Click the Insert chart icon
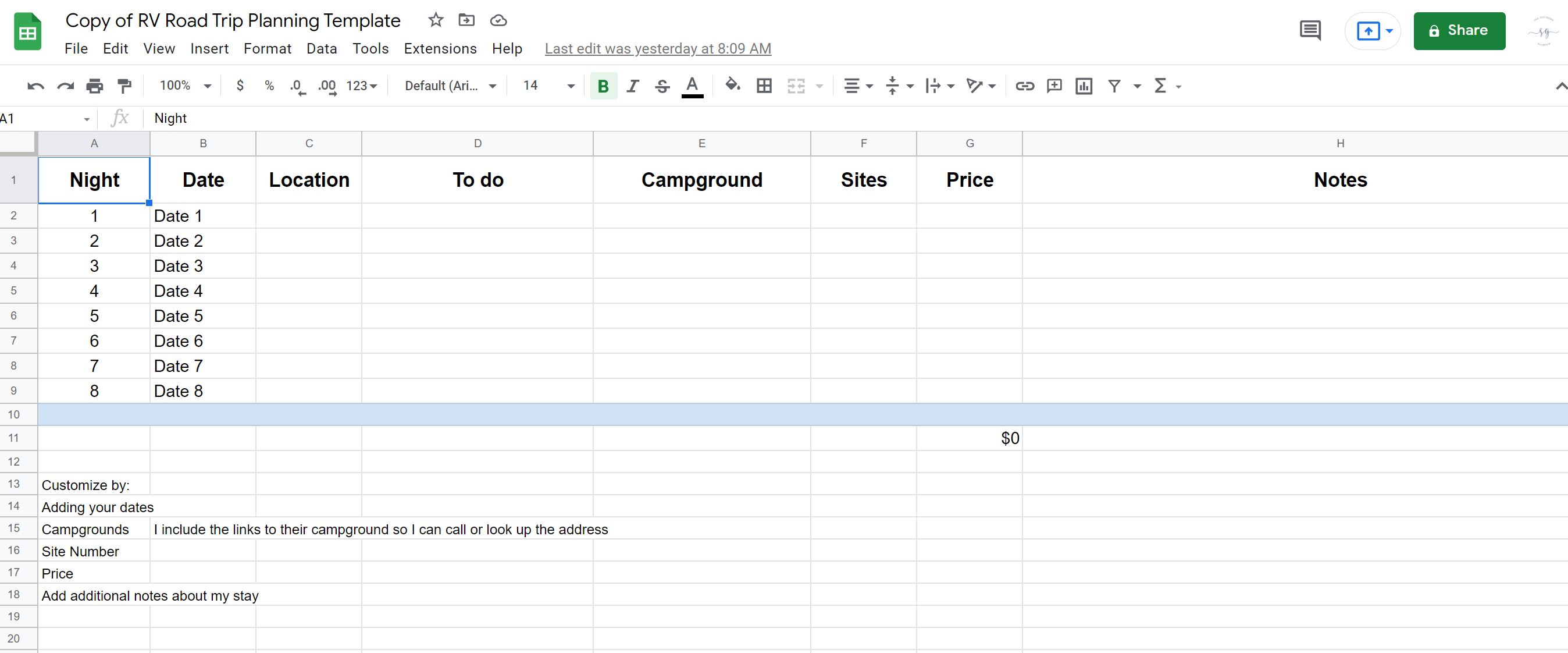1568x653 pixels. pyautogui.click(x=1084, y=86)
